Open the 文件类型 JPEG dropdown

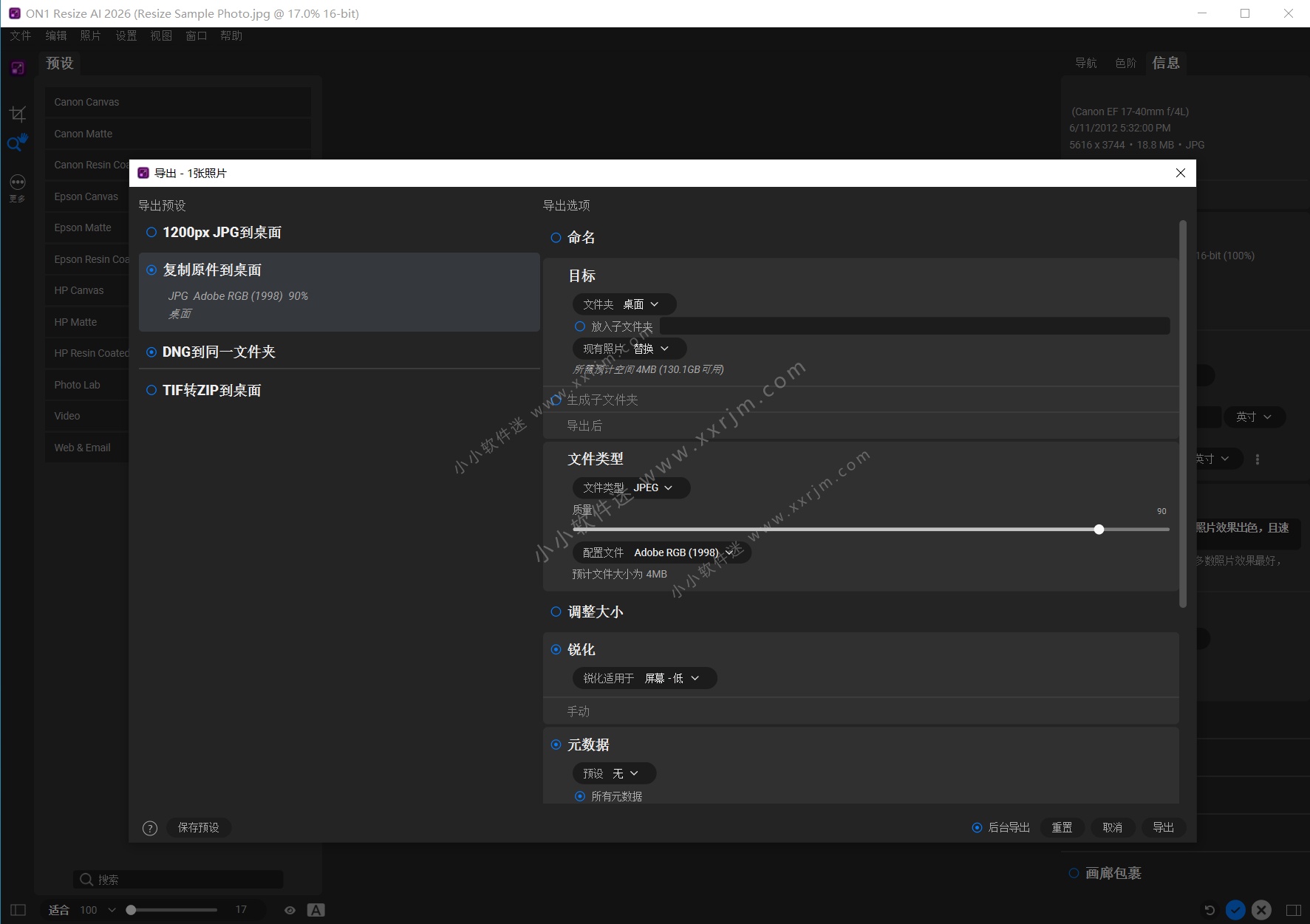631,487
